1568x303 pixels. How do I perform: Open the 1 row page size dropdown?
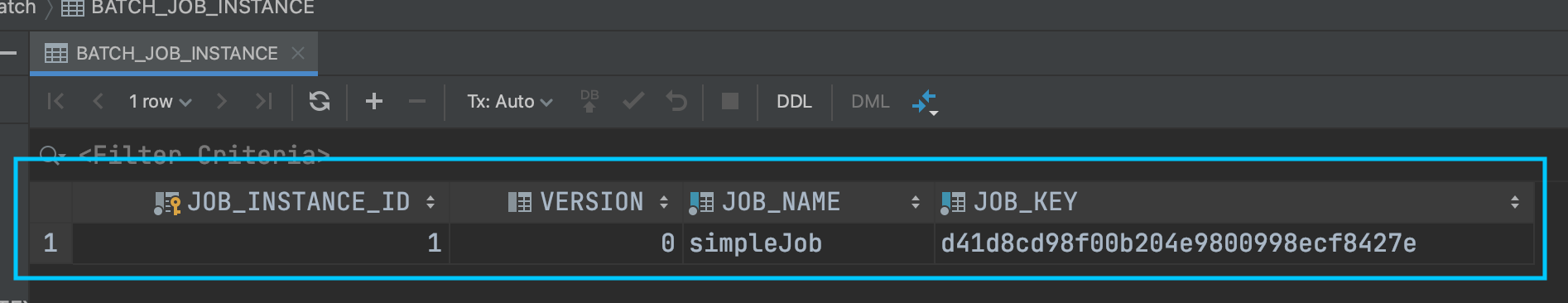pyautogui.click(x=160, y=101)
